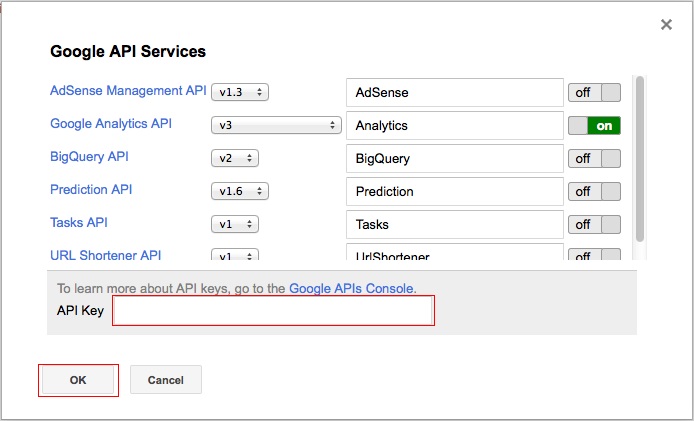Edit the Analytics identifier field

(x=455, y=126)
